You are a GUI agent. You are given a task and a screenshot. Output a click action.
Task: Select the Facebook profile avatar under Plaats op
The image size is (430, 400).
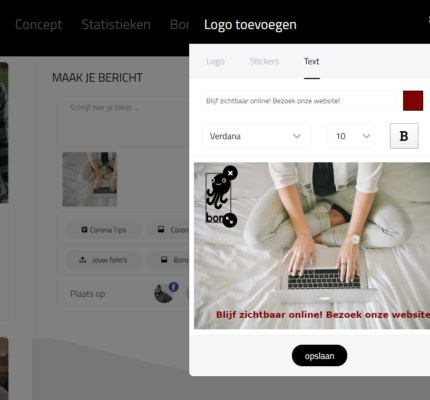click(164, 293)
